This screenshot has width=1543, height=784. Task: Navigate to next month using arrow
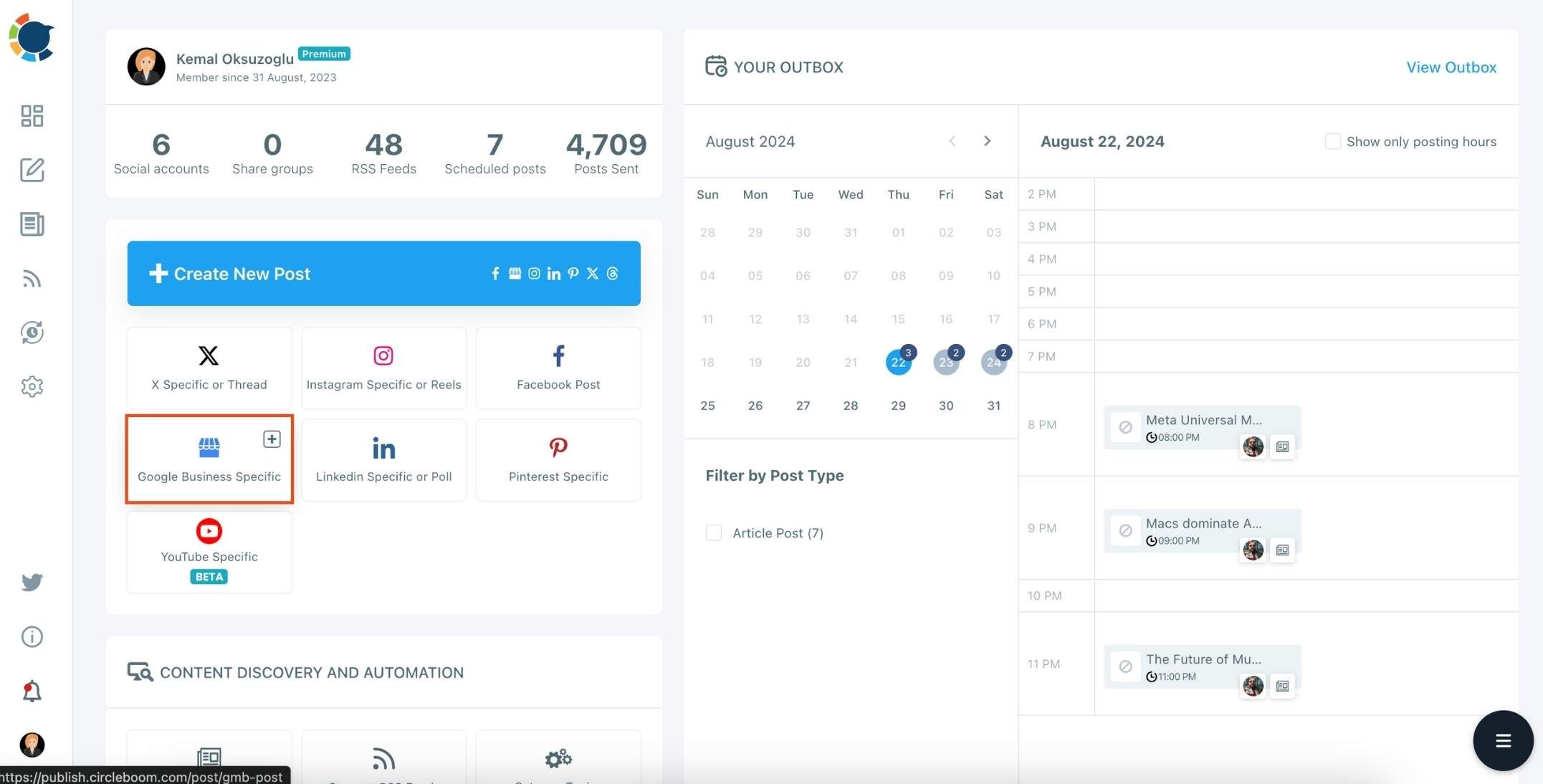click(x=986, y=141)
